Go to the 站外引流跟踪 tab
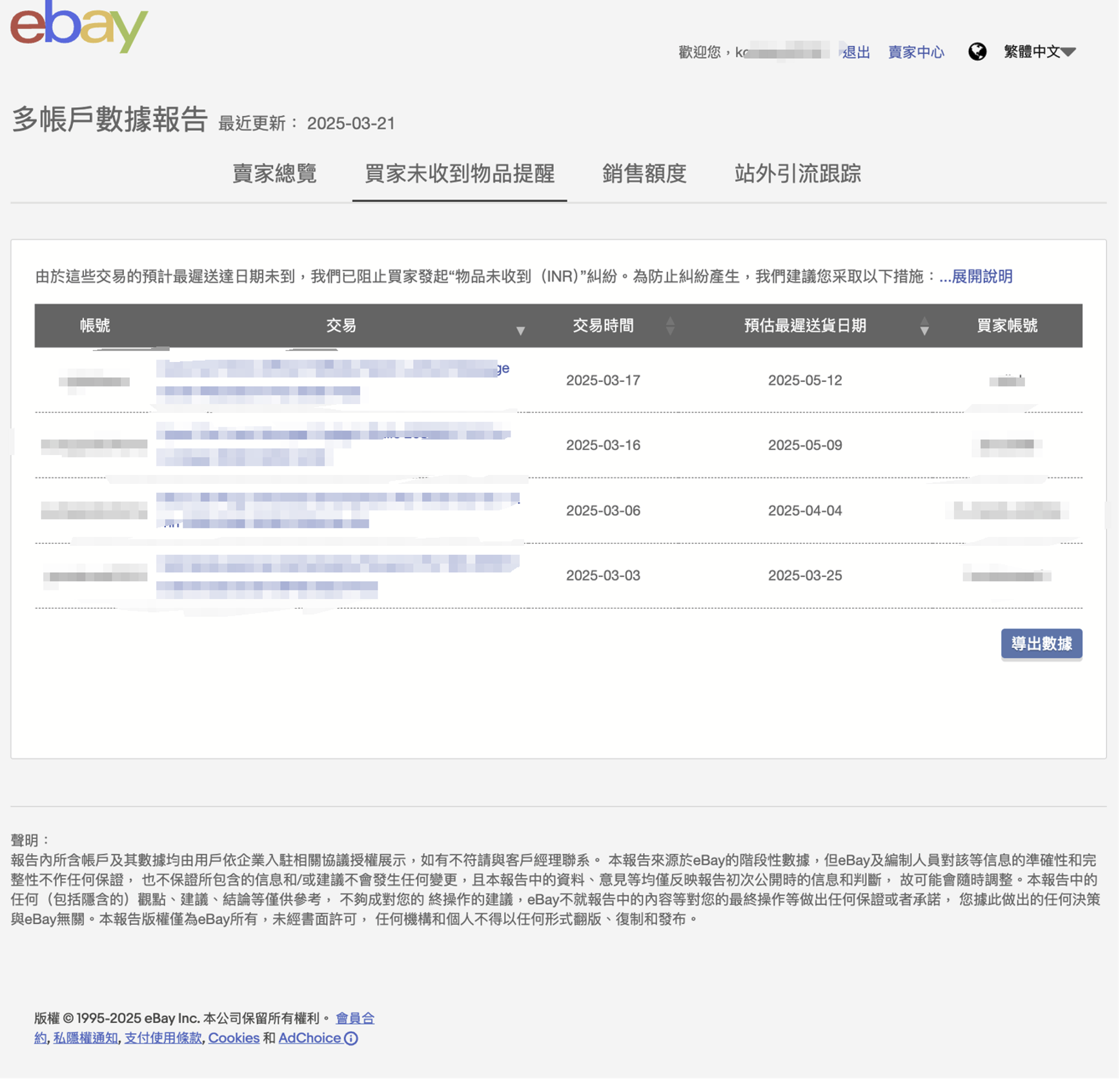This screenshot has width=1120, height=1079. coord(797,174)
